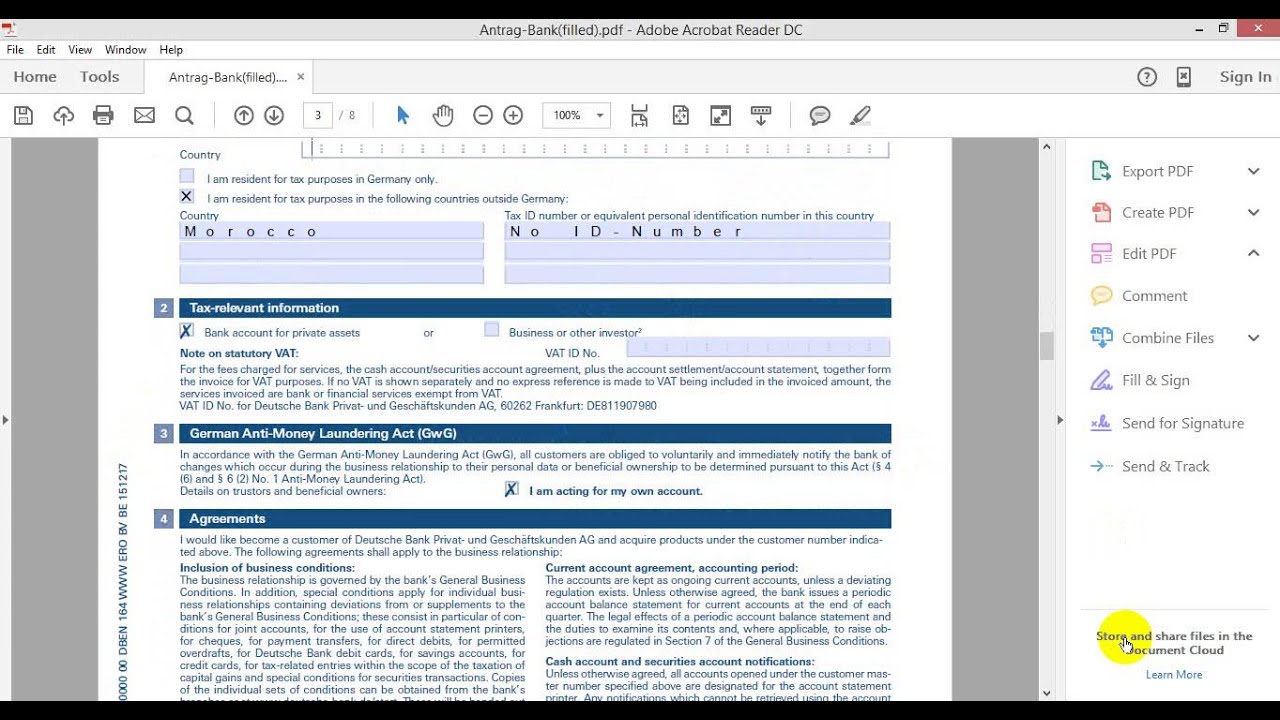
Task: Open the View menu
Action: coord(80,50)
